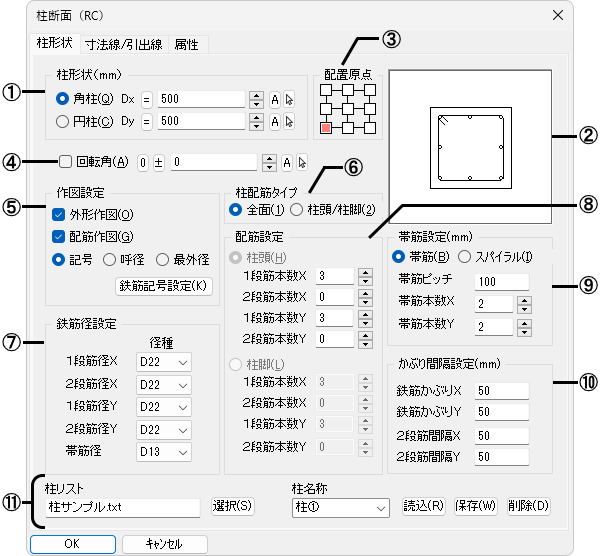600x556 pixels.
Task: Click the pointer pick icon for Dx
Action: 290,99
